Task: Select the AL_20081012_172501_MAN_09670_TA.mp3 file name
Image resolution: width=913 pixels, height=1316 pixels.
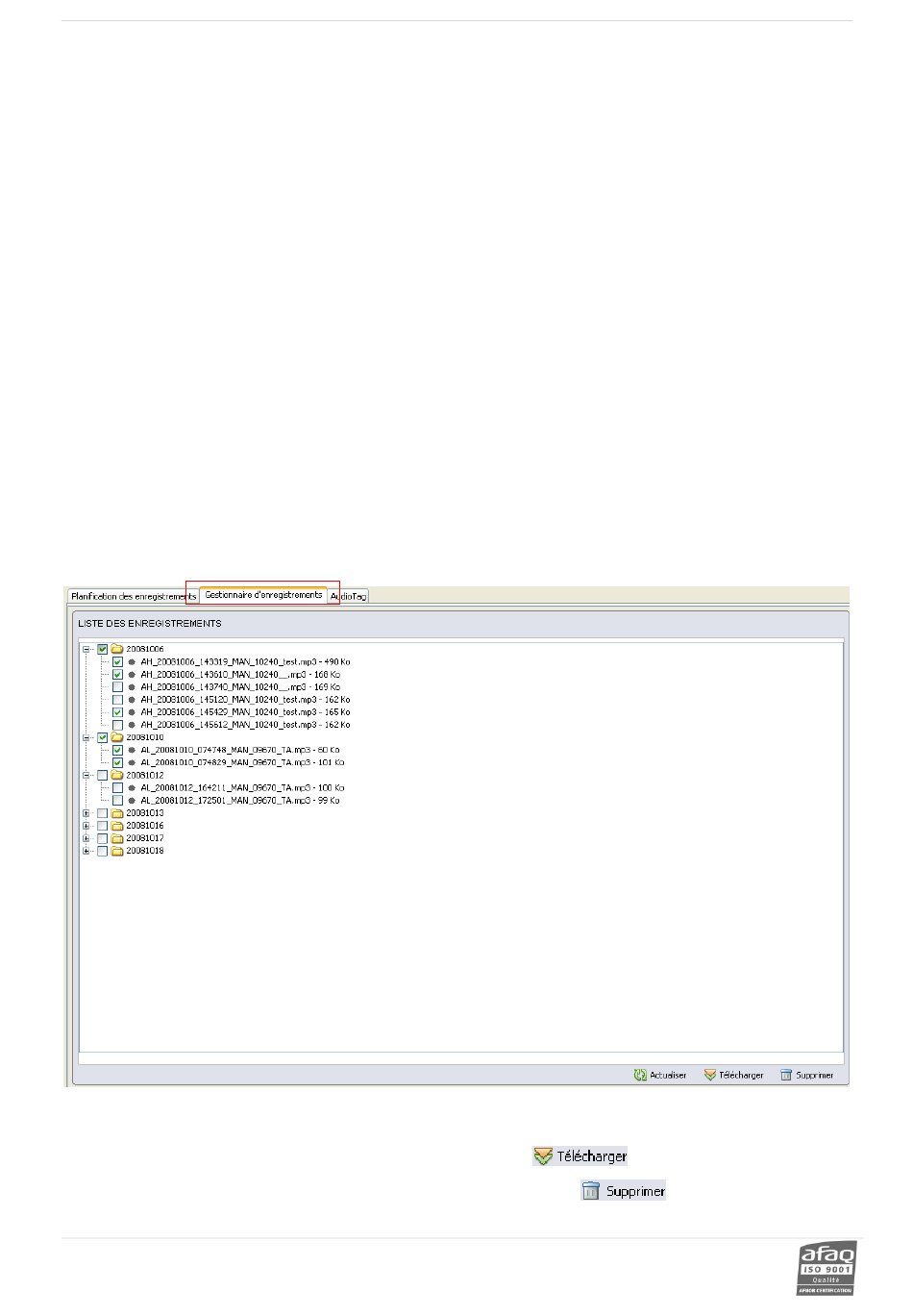Action: [242, 801]
